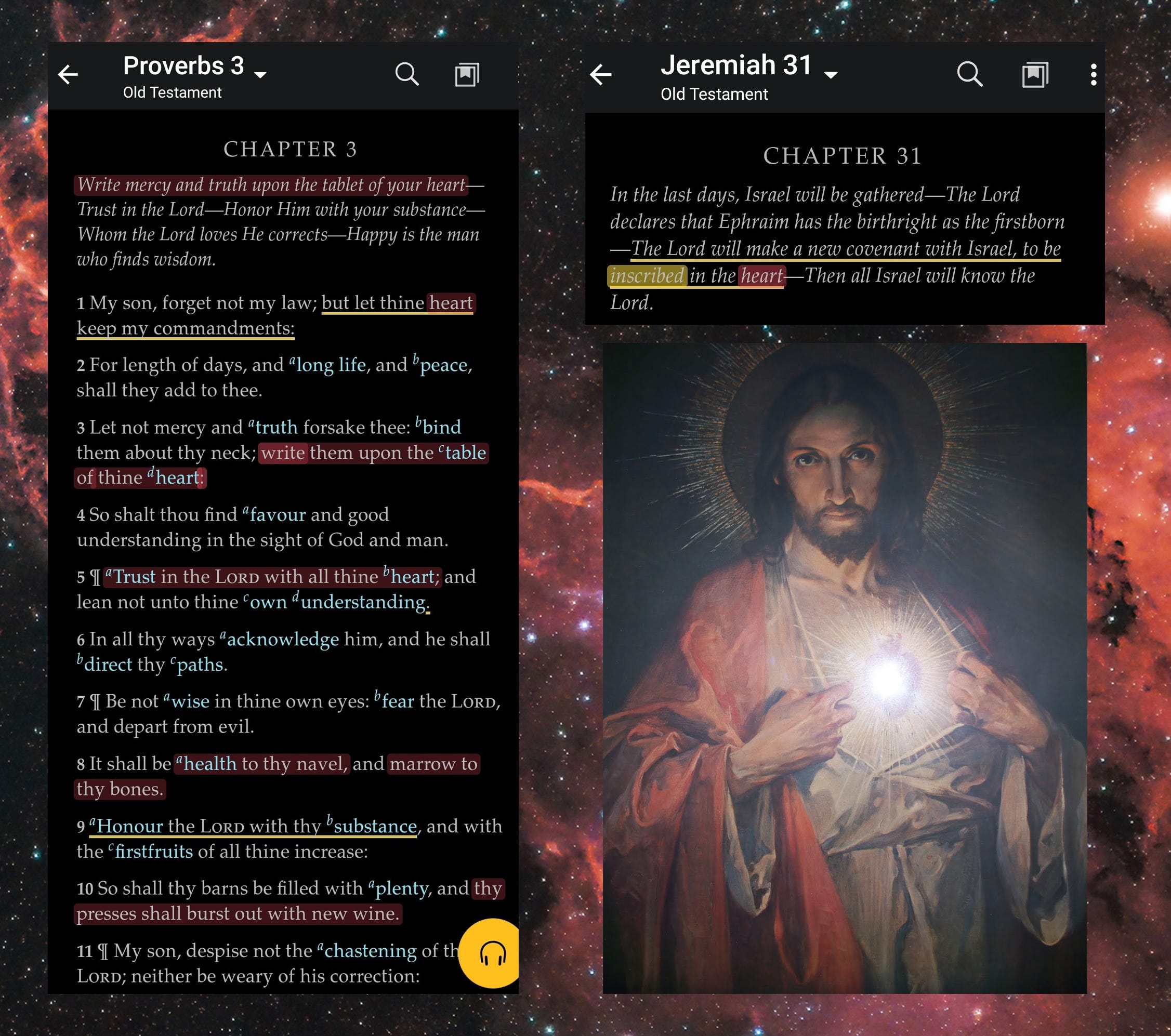Tap highlighted 'marrow to' in verse 8
This screenshot has width=1171, height=1036.
433,764
